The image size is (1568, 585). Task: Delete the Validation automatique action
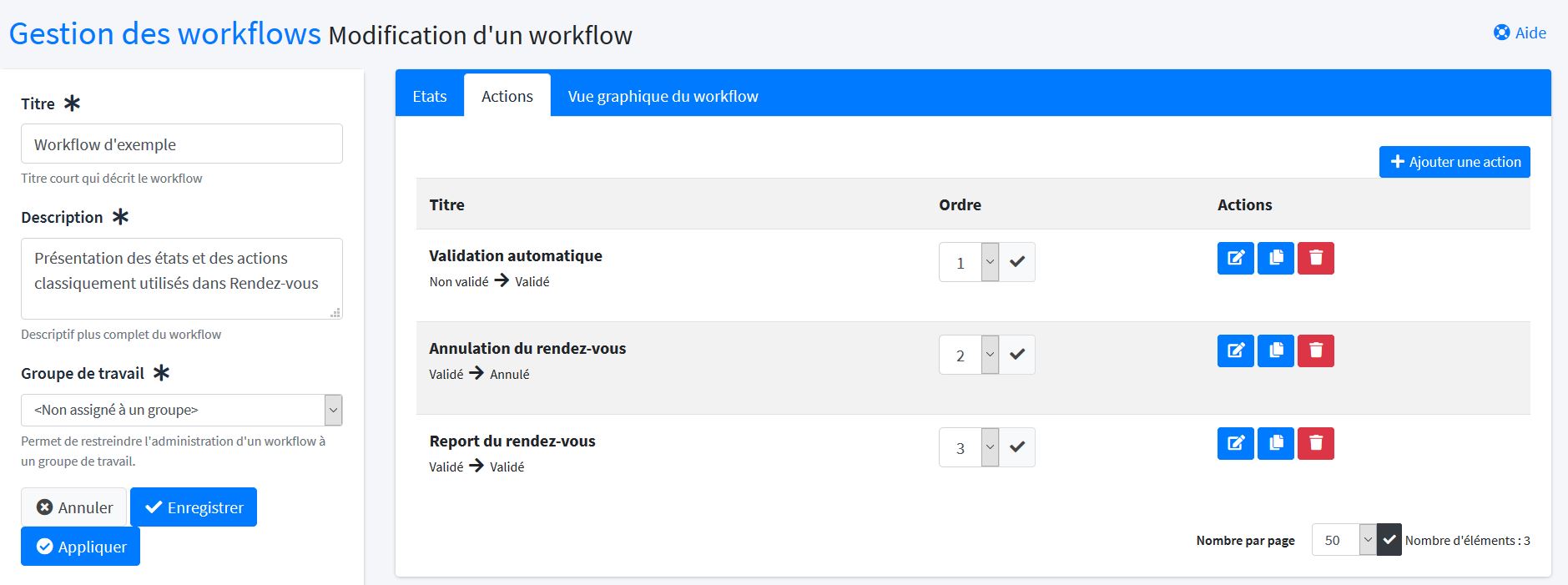click(x=1315, y=259)
